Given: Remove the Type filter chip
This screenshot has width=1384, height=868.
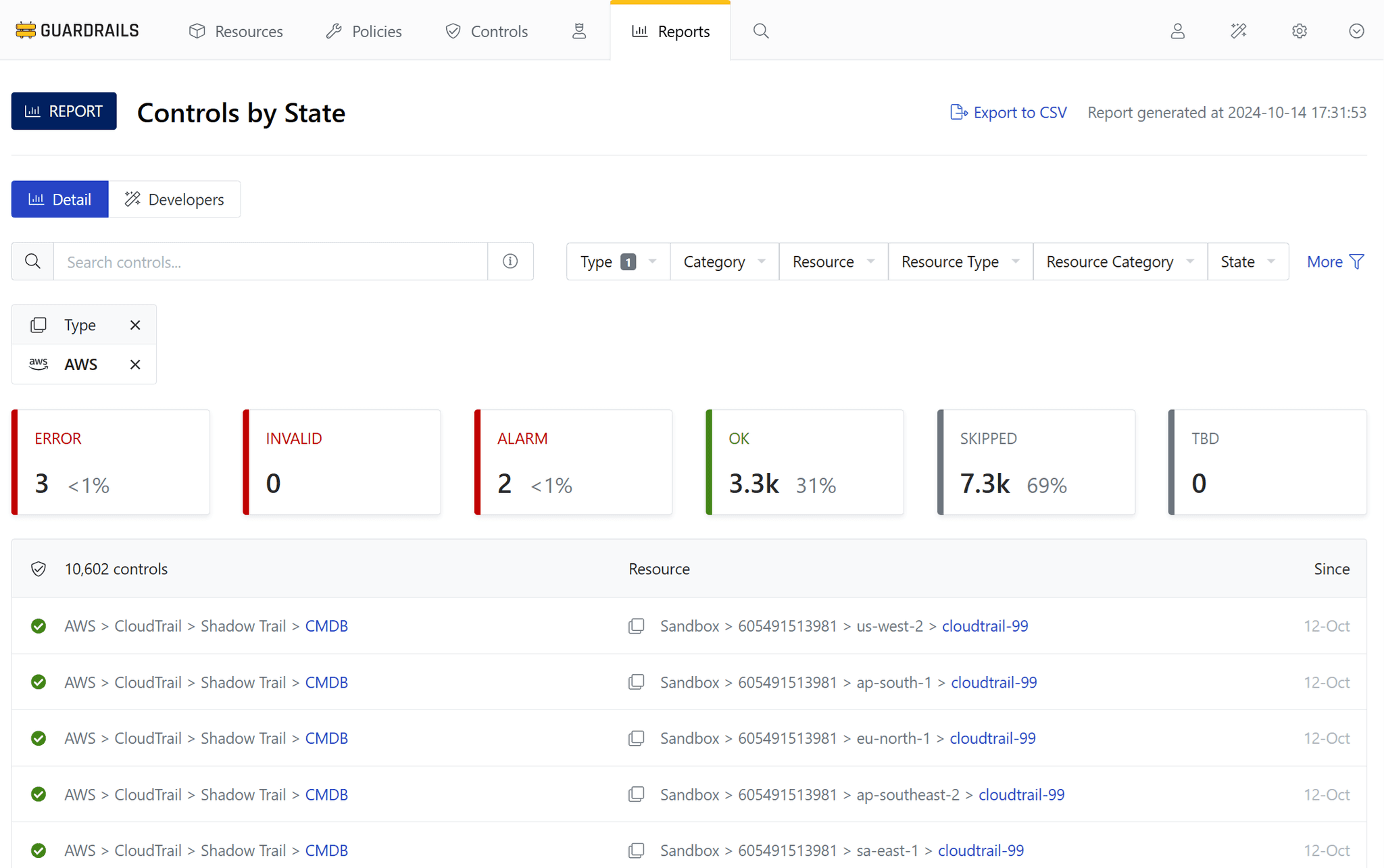Looking at the screenshot, I should 134,324.
